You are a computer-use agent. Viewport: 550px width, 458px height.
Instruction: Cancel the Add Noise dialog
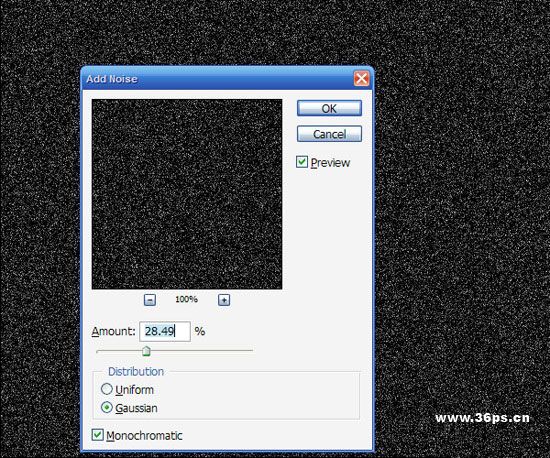pos(329,134)
